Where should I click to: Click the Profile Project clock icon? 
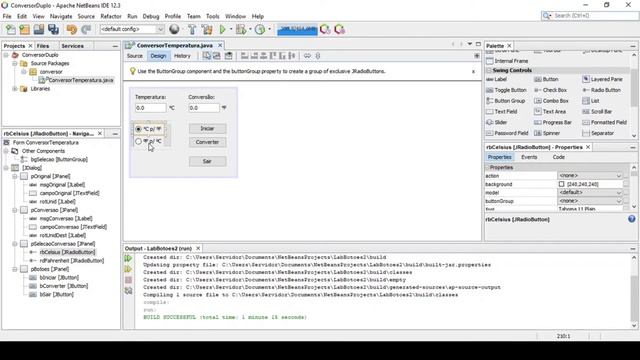coord(260,29)
